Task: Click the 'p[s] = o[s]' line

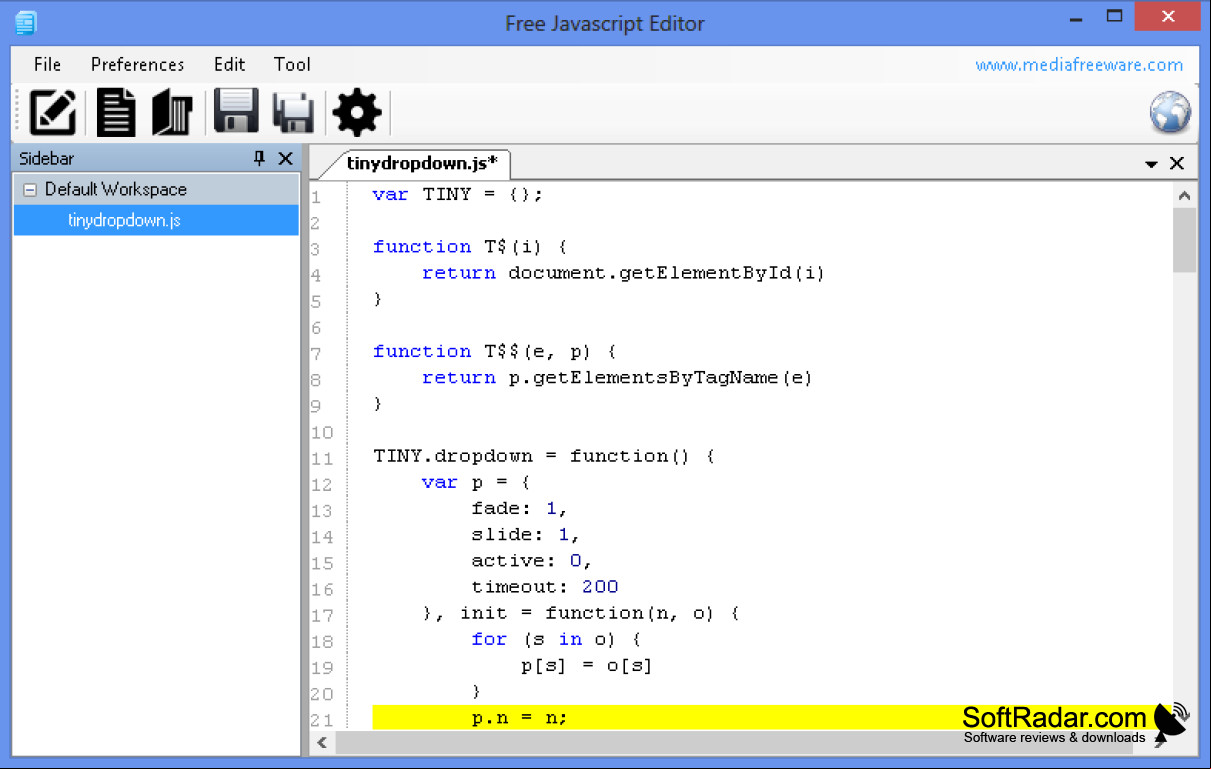Action: (587, 665)
